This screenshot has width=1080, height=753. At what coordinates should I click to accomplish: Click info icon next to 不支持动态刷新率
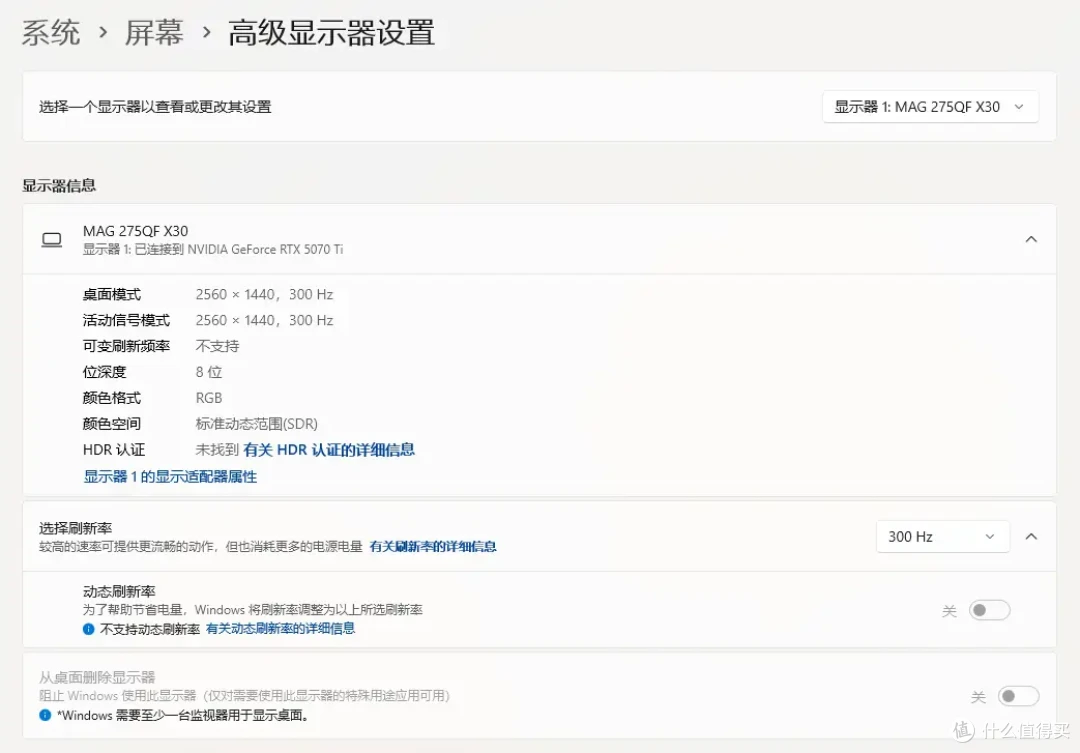click(x=88, y=629)
